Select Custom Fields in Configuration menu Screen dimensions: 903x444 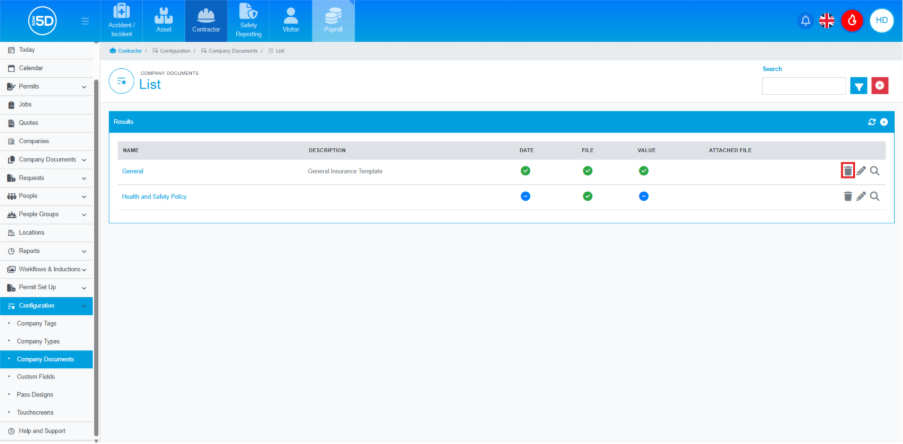point(36,377)
